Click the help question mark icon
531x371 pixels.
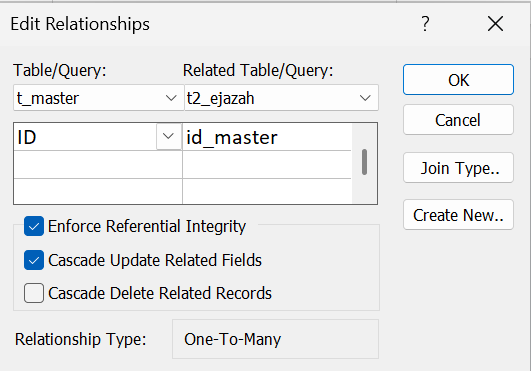point(425,24)
